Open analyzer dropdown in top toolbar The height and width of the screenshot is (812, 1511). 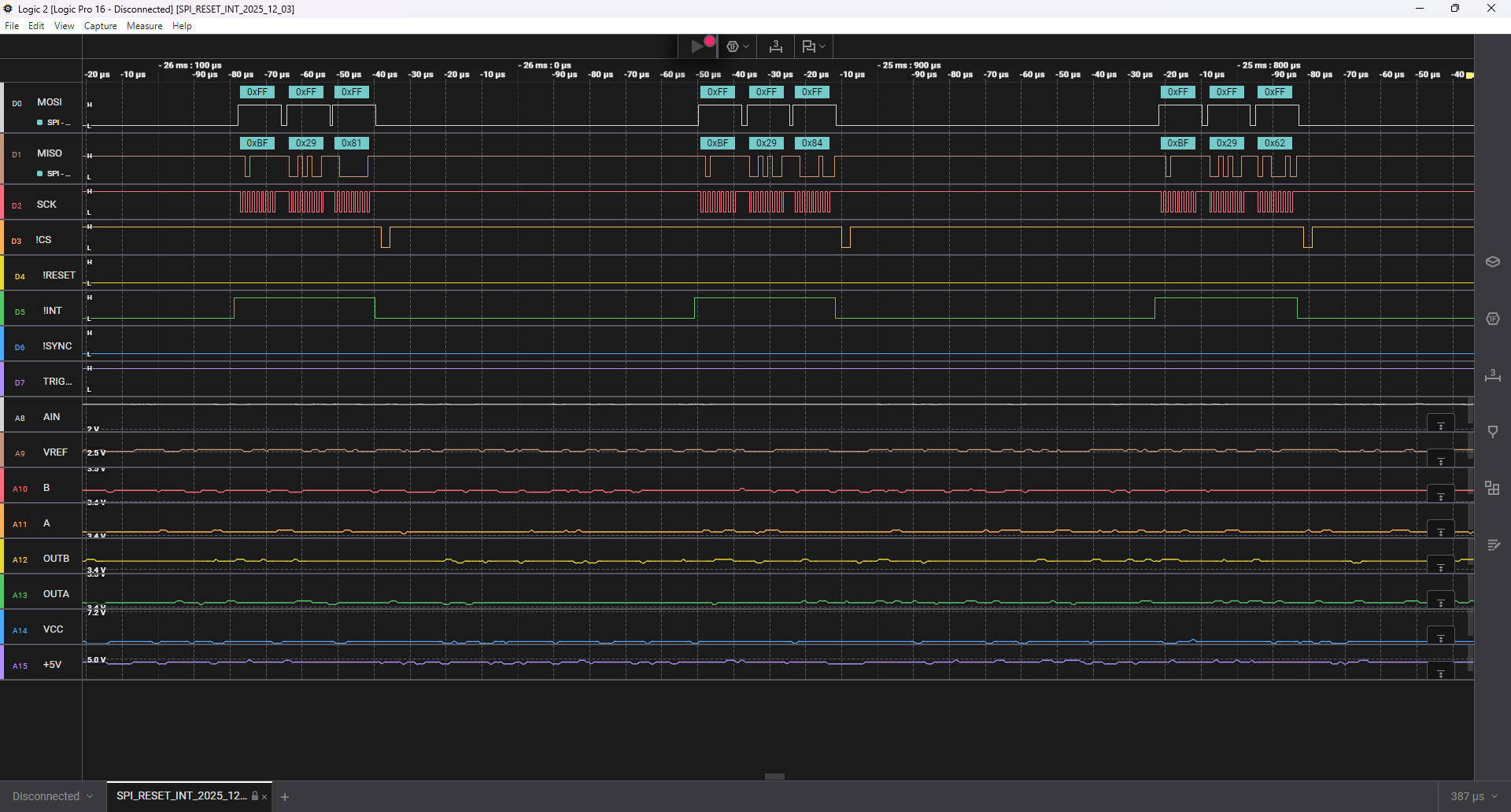pos(737,46)
